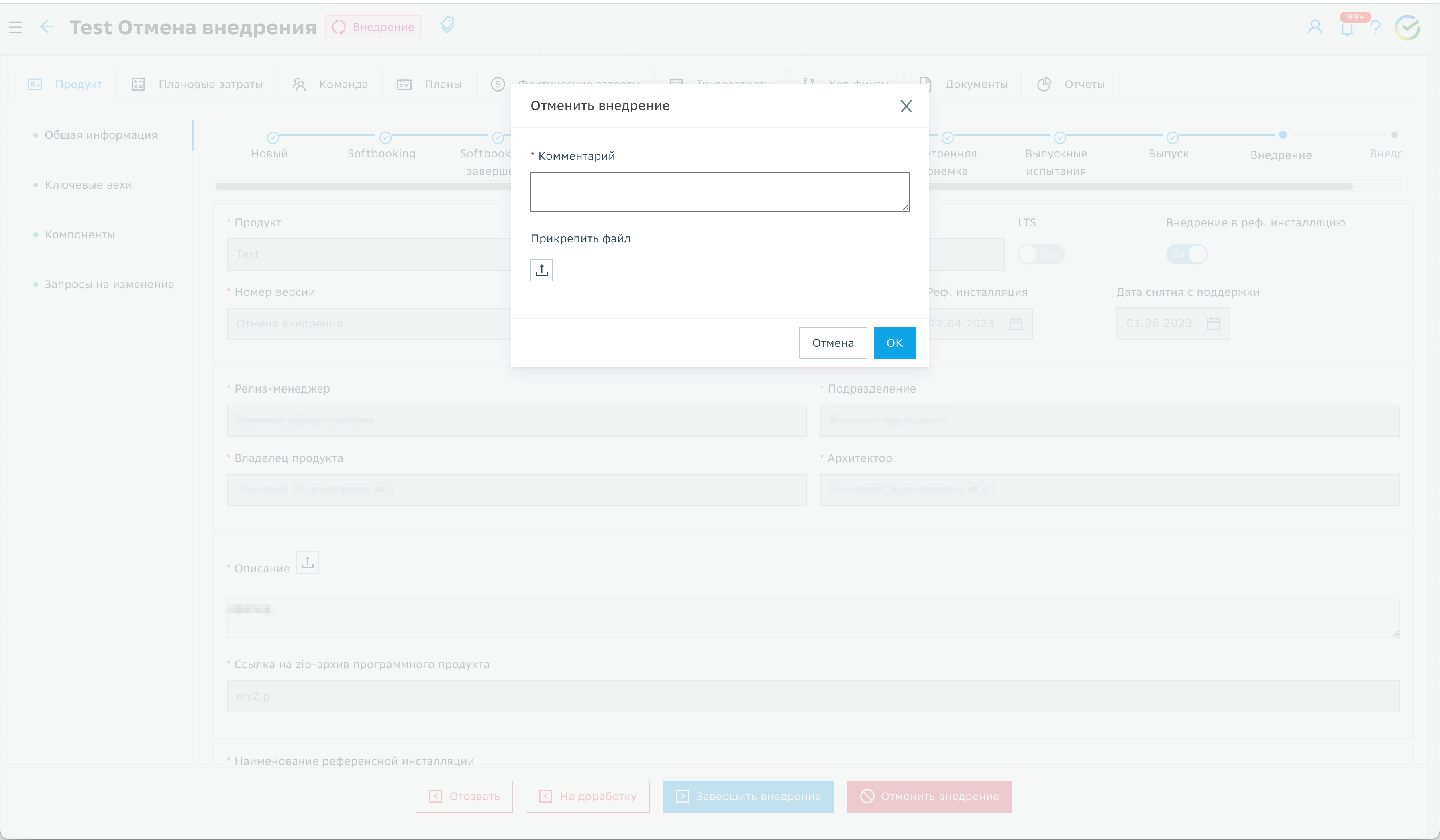Open the hamburger menu icon
The height and width of the screenshot is (840, 1440).
coord(16,27)
